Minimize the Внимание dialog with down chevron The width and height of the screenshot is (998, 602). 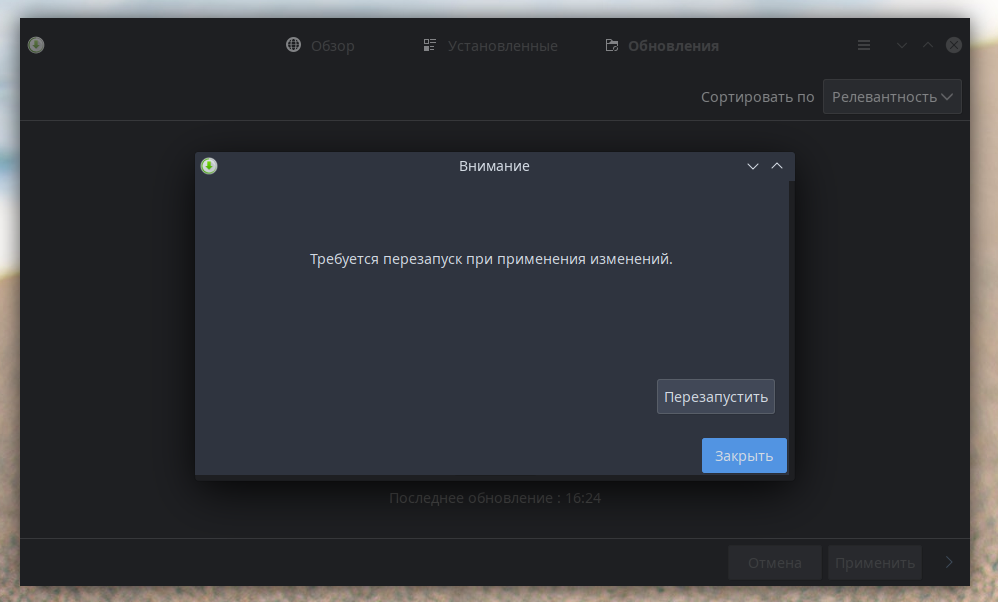pyautogui.click(x=752, y=166)
